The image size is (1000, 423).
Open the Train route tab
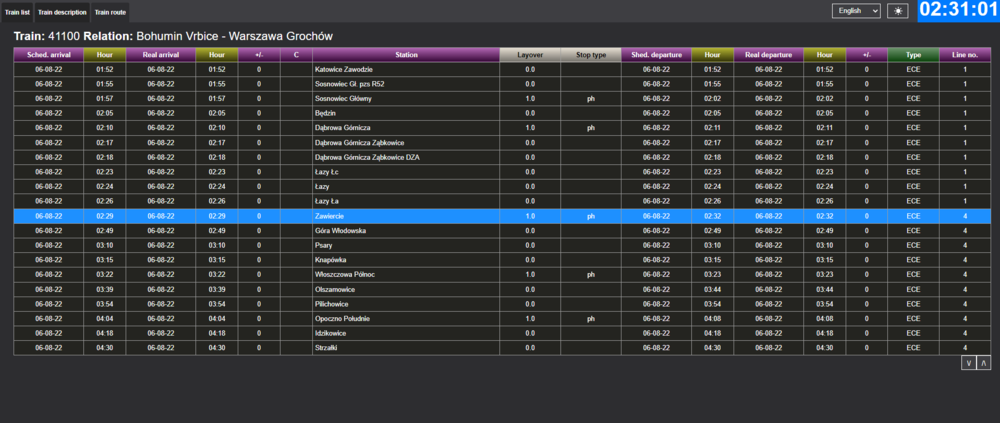coord(108,11)
